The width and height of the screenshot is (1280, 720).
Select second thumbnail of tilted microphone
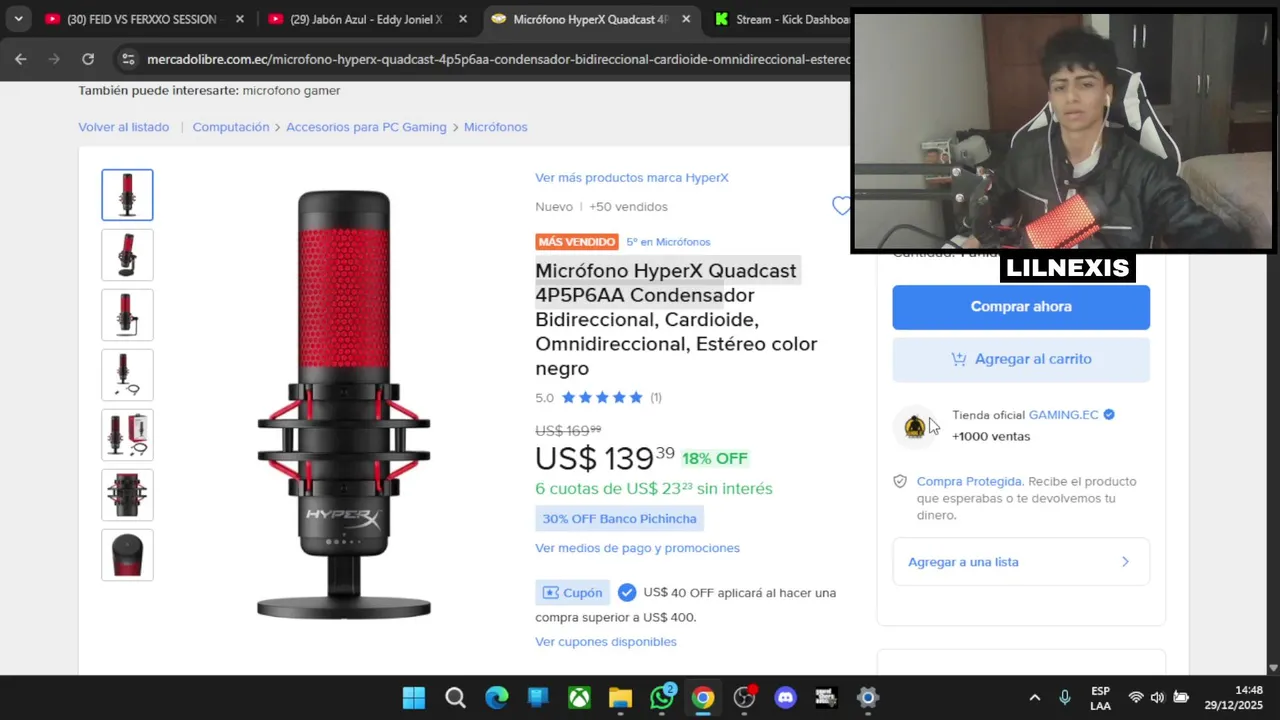tap(127, 255)
